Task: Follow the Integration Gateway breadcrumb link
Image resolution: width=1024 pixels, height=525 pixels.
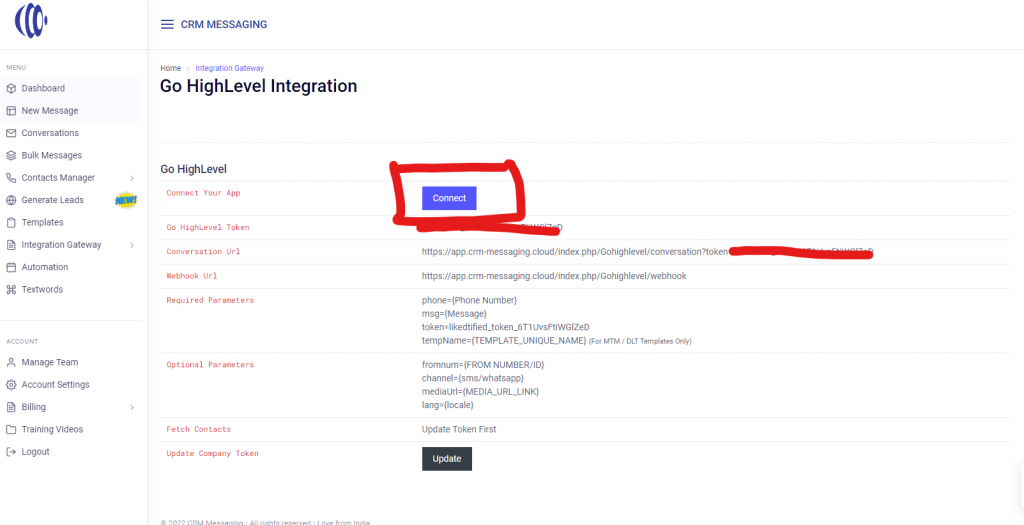Action: pos(229,68)
